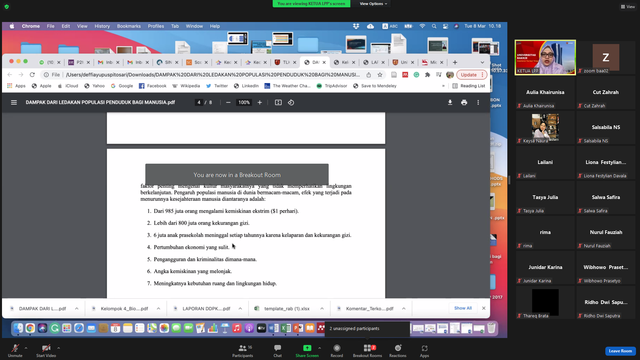Click Chrome Update button

[x=471, y=75]
